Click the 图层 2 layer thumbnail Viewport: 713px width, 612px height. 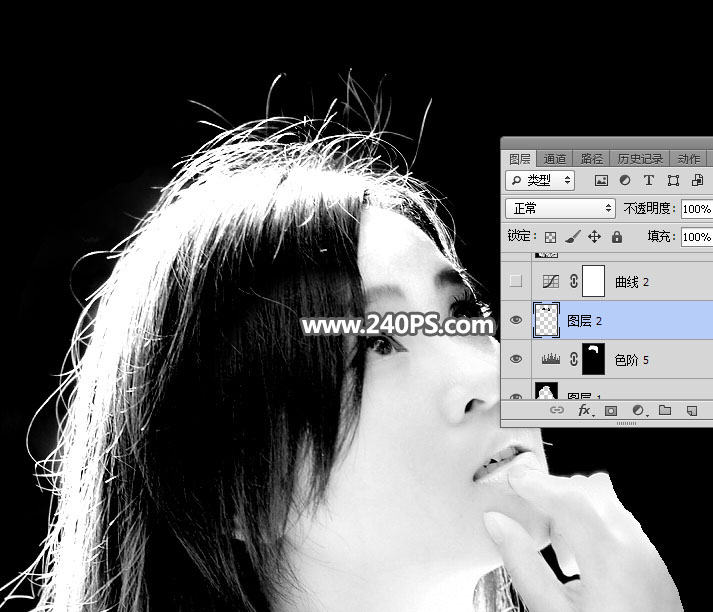(546, 321)
